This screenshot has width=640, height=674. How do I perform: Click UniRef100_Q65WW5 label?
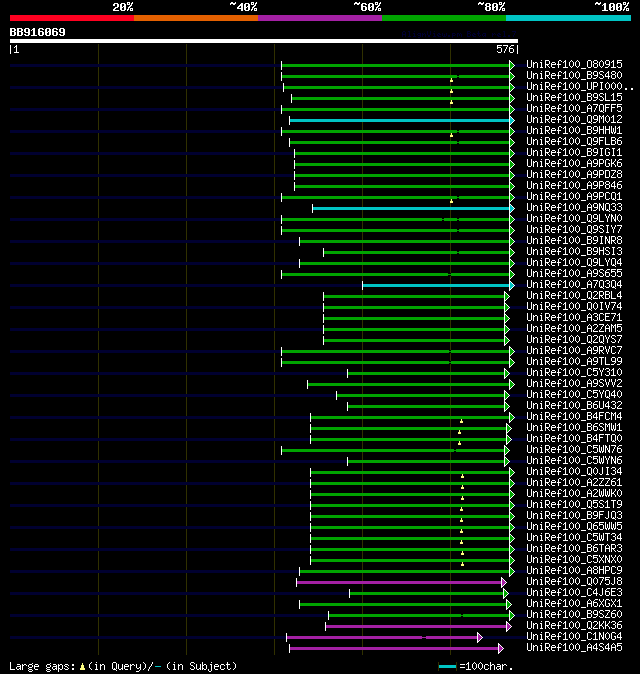click(x=574, y=527)
